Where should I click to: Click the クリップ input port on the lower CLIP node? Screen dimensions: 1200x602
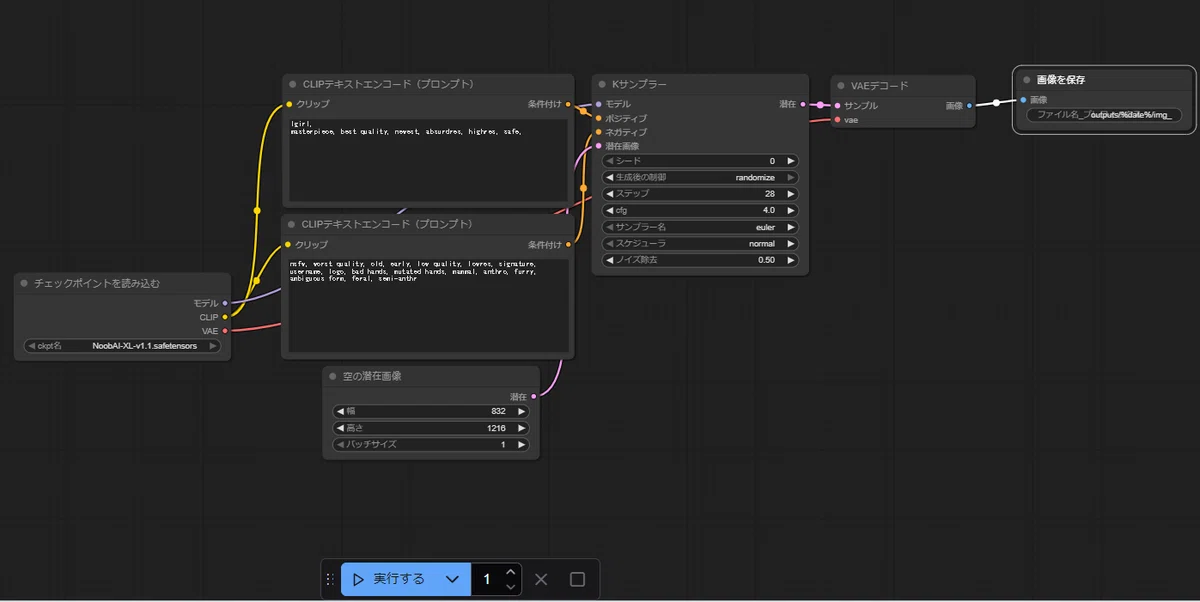(289, 244)
